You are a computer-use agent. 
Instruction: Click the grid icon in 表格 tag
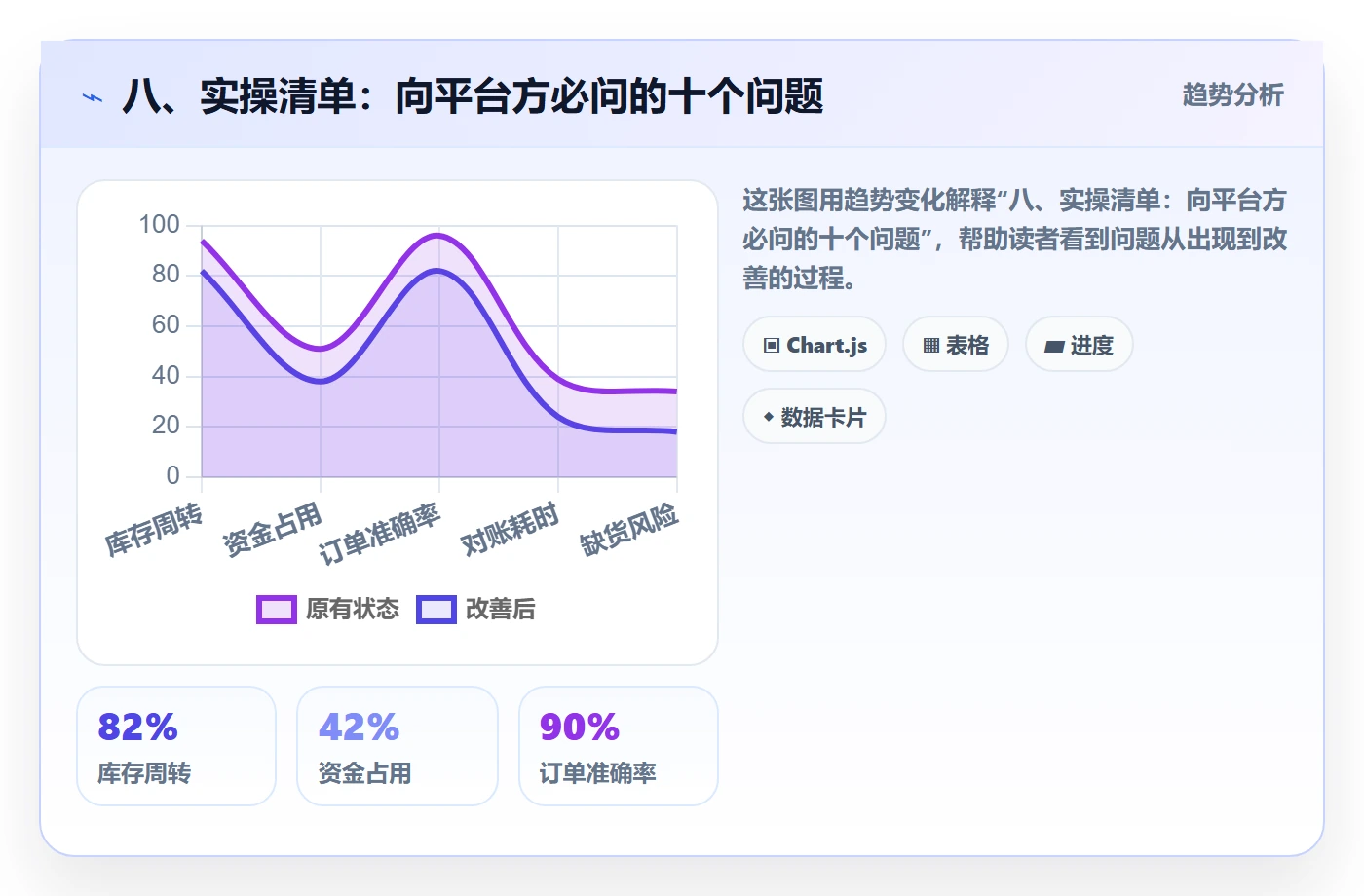coord(931,346)
